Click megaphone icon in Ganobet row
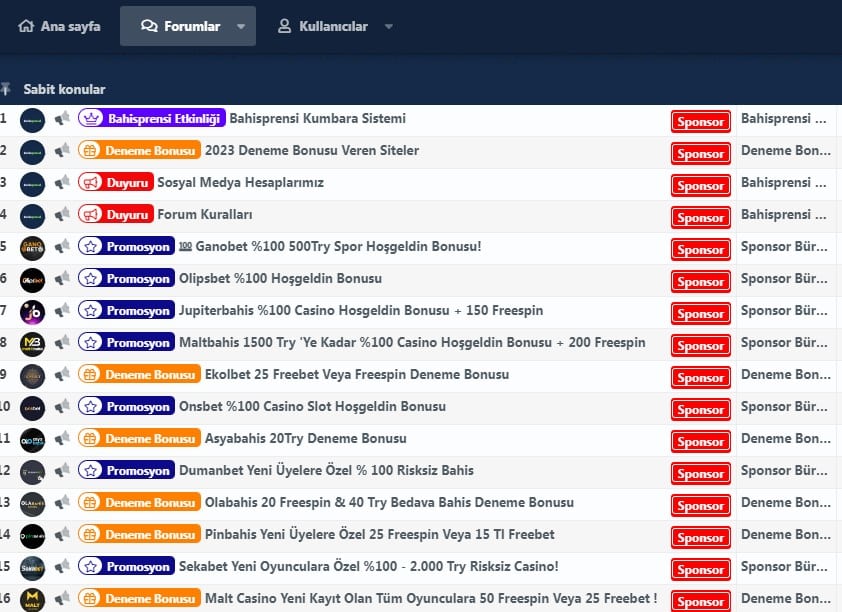 point(62,246)
